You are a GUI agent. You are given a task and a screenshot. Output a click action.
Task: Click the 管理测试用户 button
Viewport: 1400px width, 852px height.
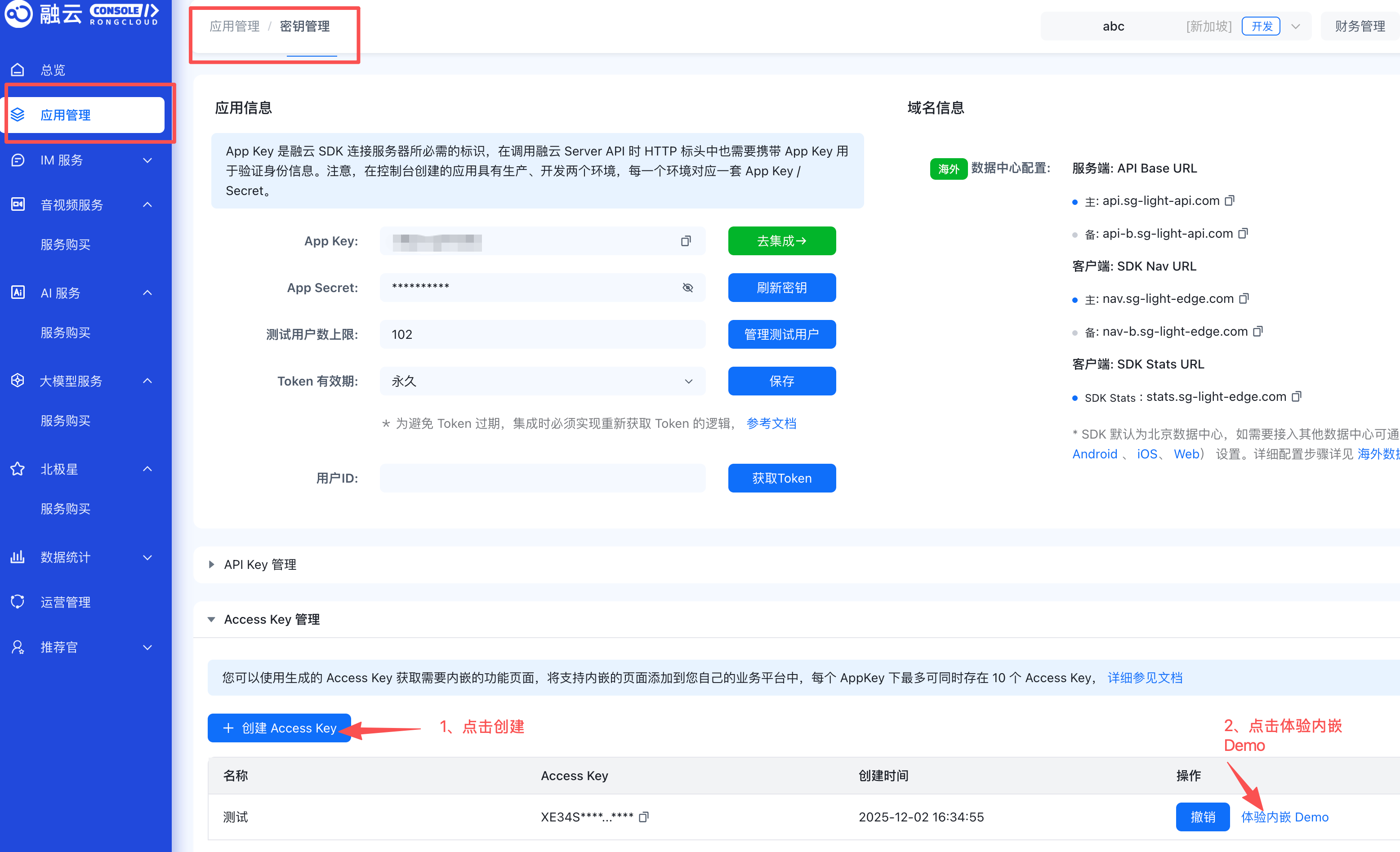click(x=782, y=334)
